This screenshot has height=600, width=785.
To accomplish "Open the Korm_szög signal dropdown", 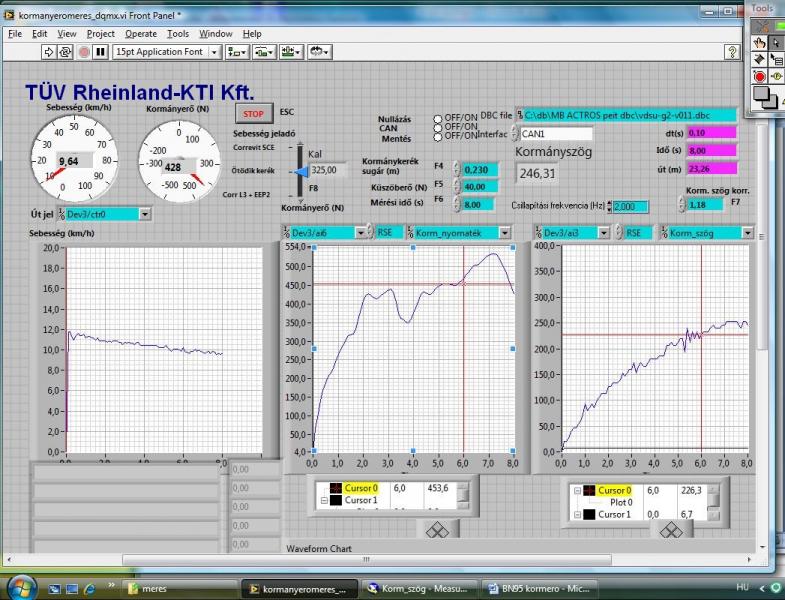I will point(747,233).
